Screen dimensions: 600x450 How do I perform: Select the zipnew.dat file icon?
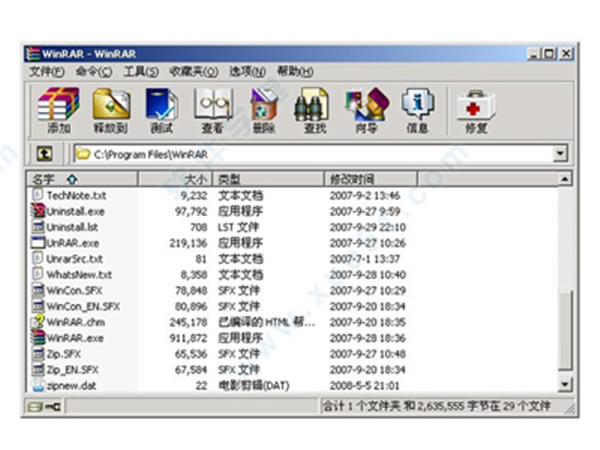pos(38,385)
